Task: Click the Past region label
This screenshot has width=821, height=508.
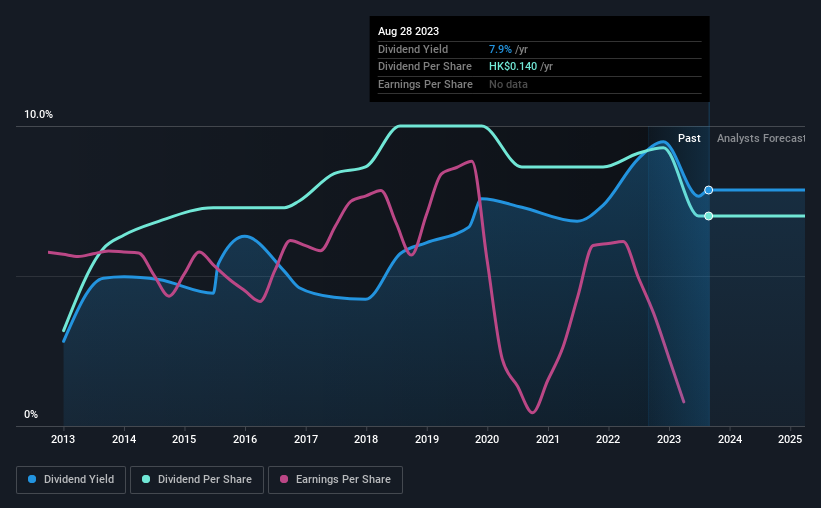Action: [x=689, y=138]
